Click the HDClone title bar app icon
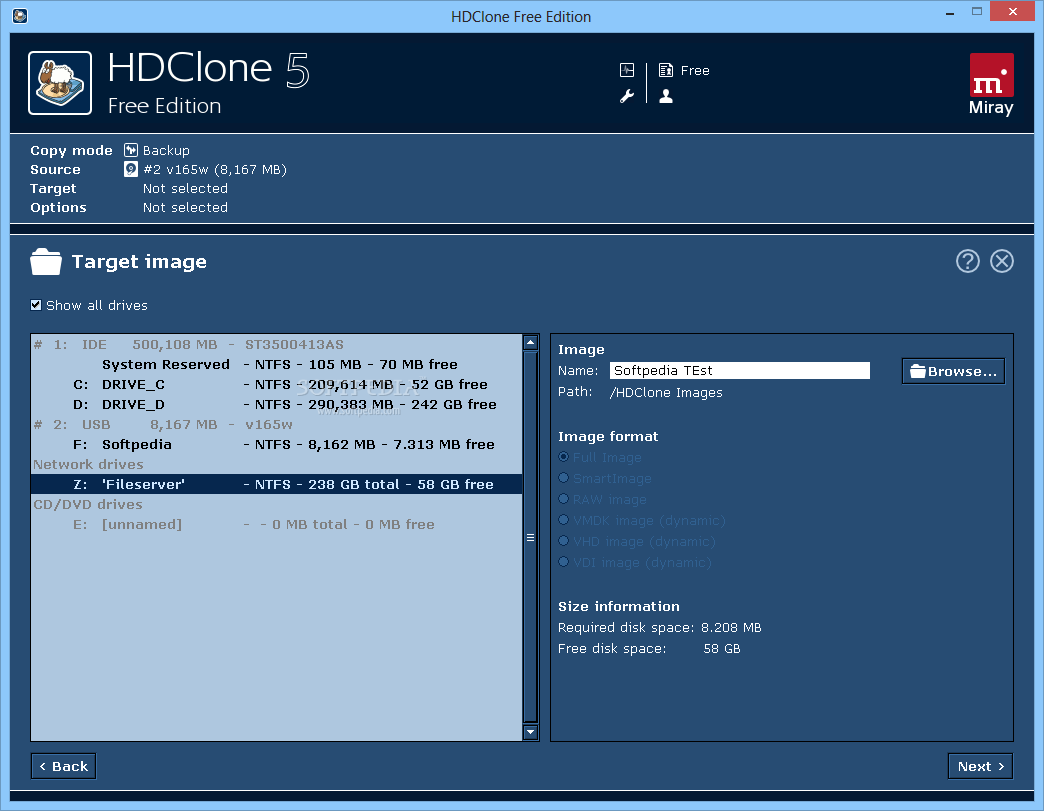 20,15
